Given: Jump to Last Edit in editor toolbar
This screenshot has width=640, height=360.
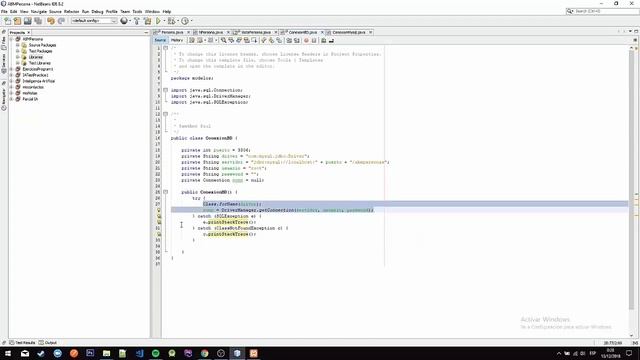Looking at the screenshot, I should 191,40.
